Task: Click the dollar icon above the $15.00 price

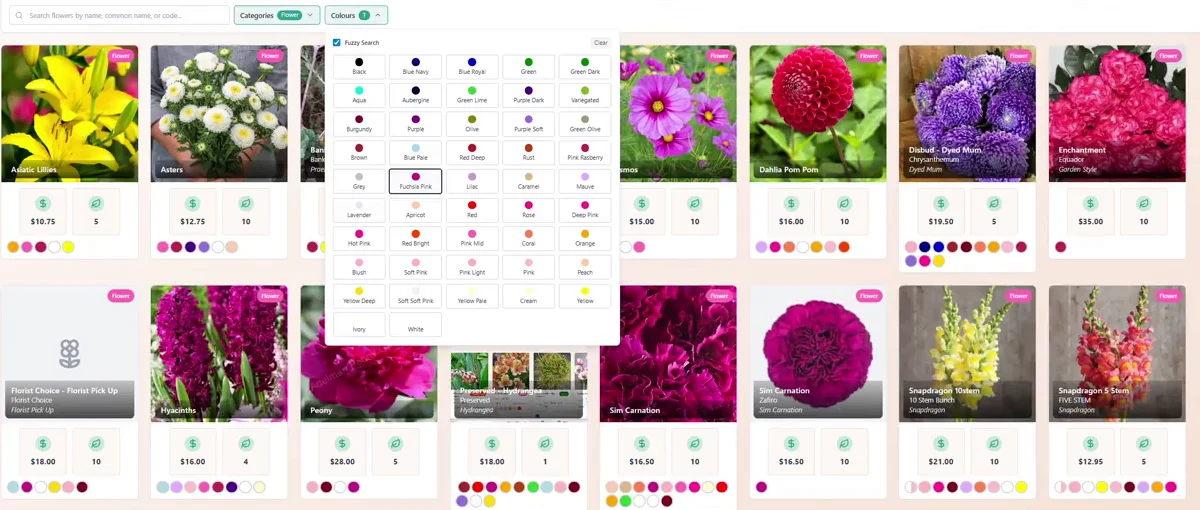Action: click(642, 203)
